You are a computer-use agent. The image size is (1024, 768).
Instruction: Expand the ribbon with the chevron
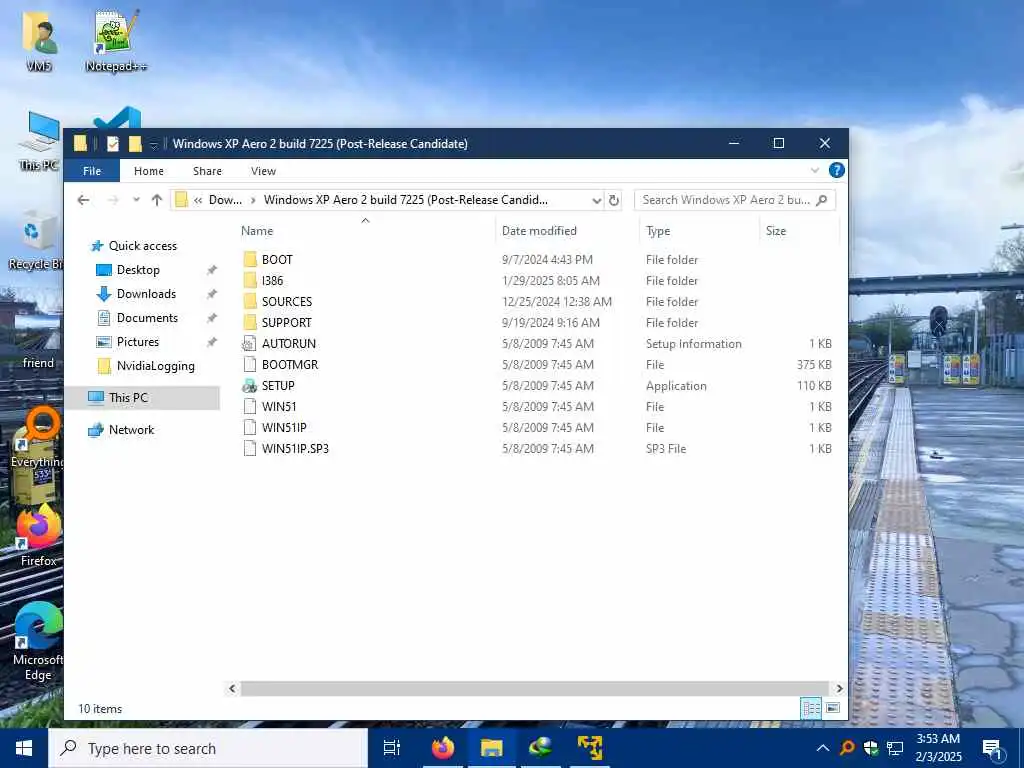815,170
